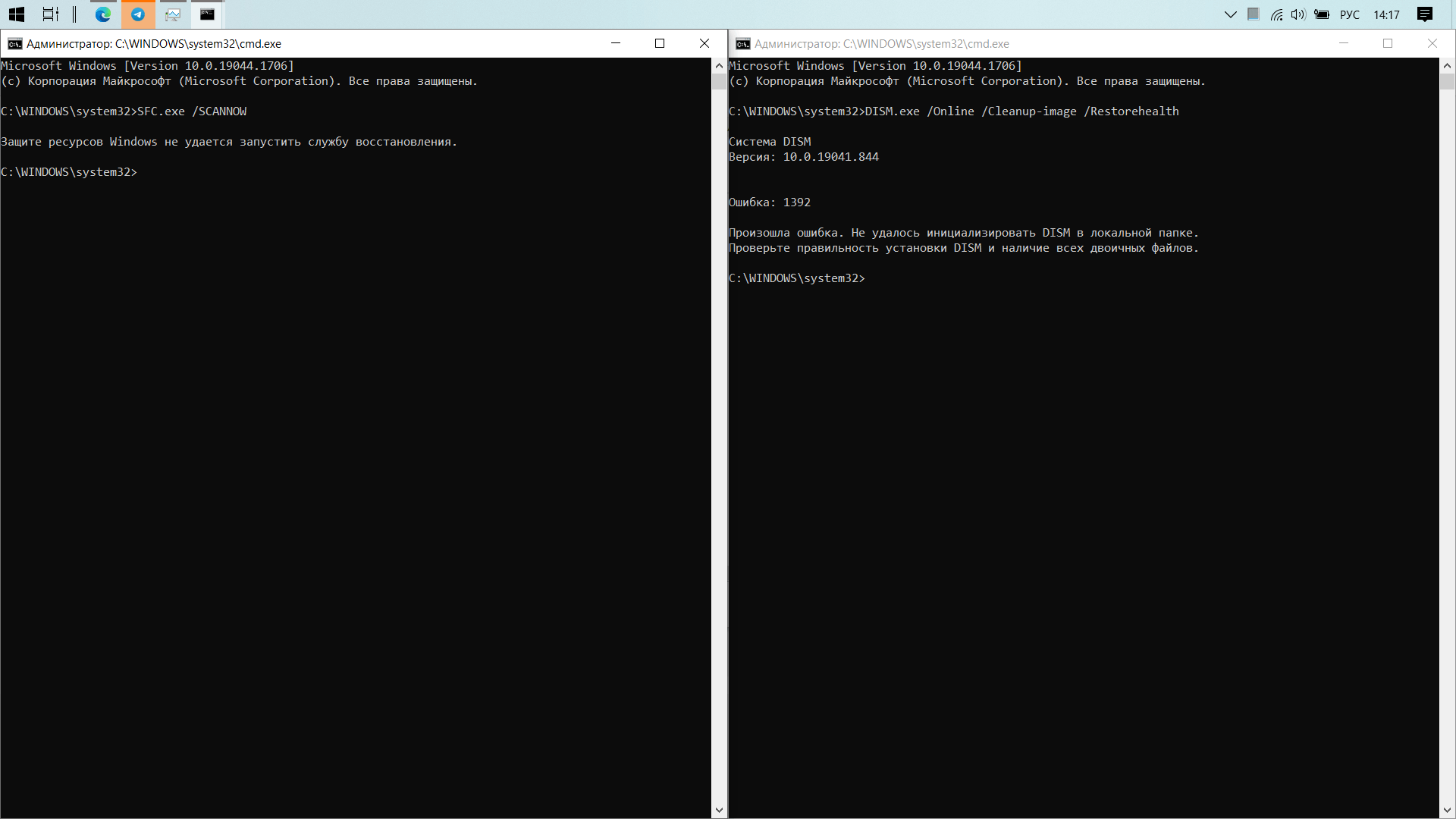This screenshot has height=819, width=1456.
Task: Switch to the Telegram taskbar app
Action: (x=138, y=14)
